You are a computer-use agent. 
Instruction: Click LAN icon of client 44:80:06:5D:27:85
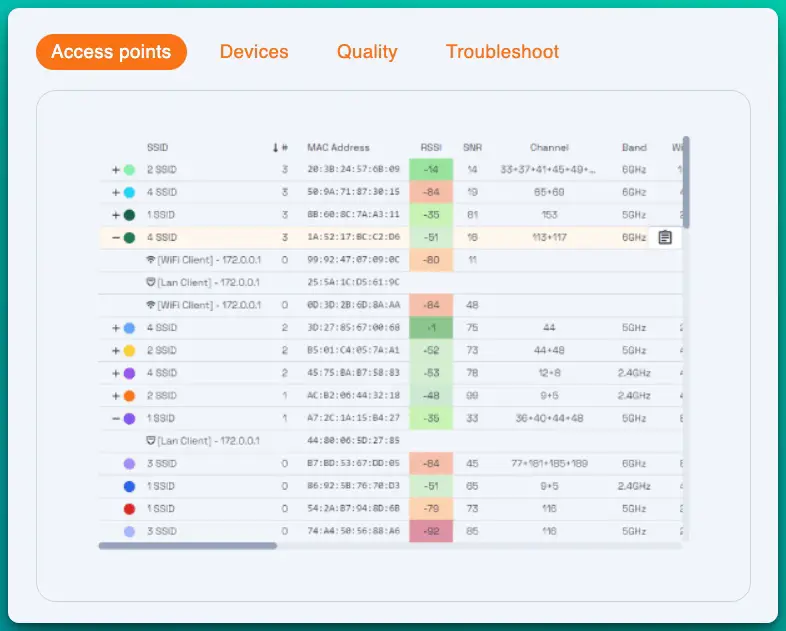click(150, 441)
